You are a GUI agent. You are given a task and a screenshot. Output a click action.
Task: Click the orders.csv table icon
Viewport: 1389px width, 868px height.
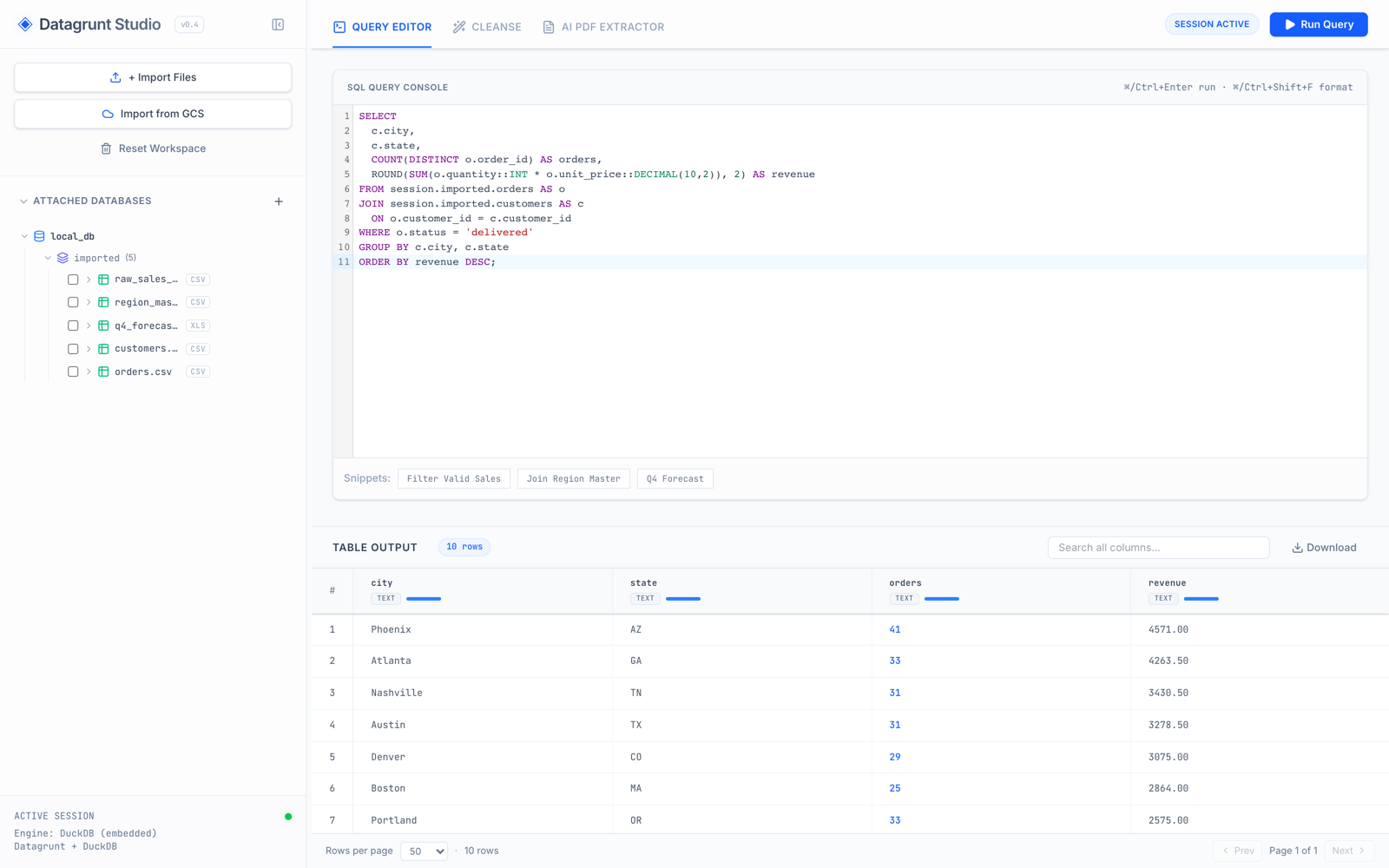[103, 372]
